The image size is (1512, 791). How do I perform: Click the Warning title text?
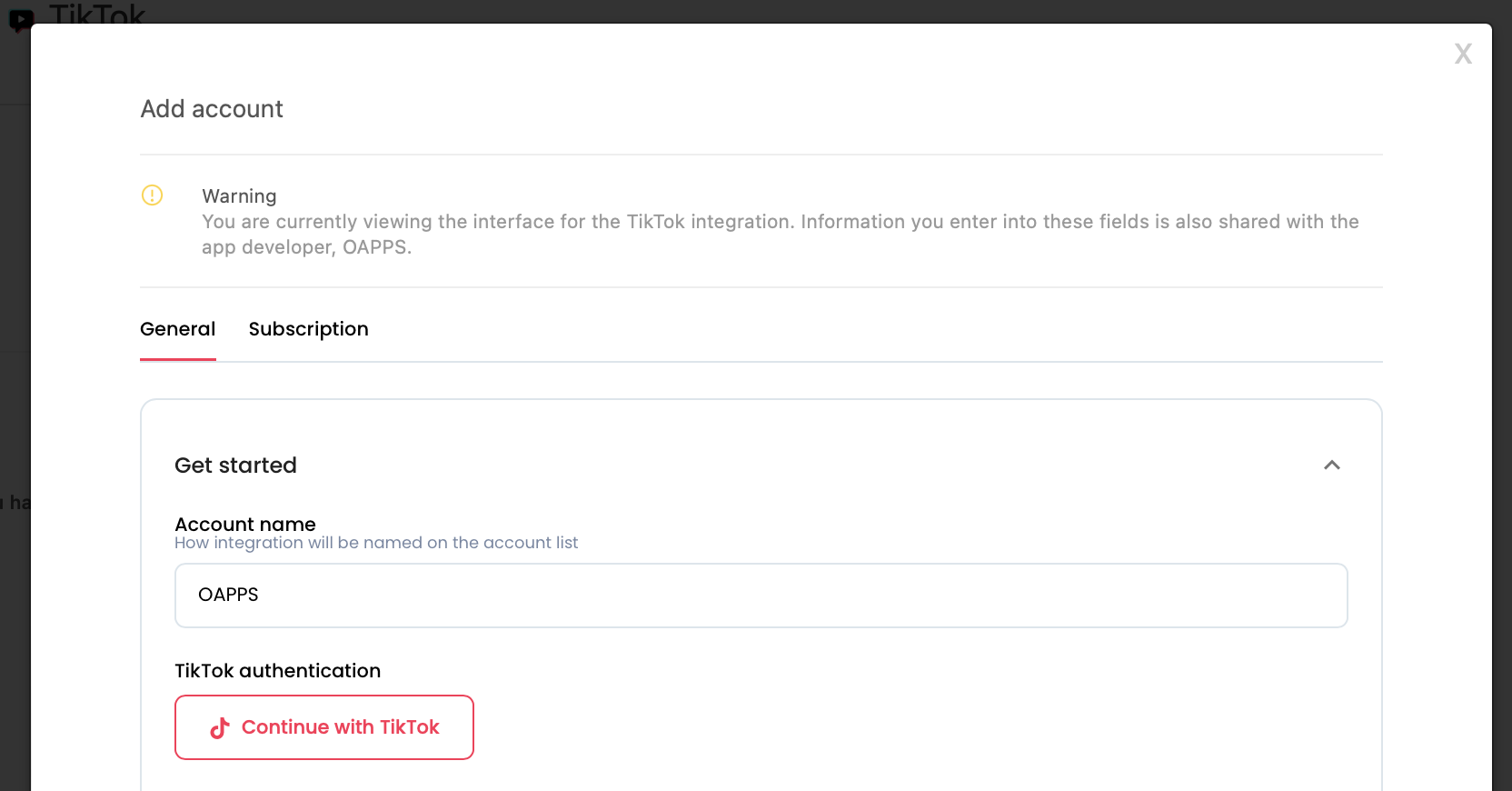239,196
